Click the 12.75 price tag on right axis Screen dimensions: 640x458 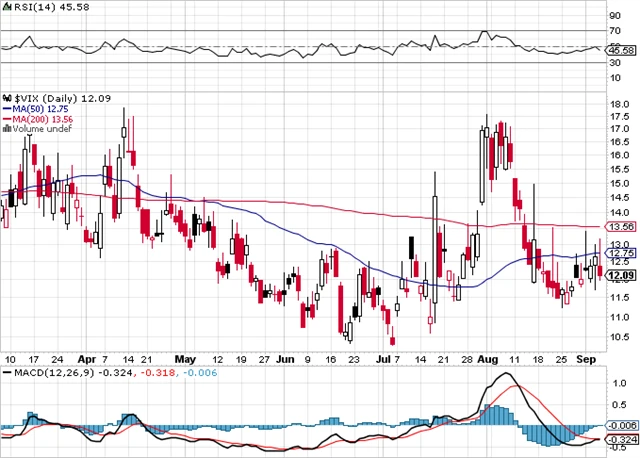(620, 253)
